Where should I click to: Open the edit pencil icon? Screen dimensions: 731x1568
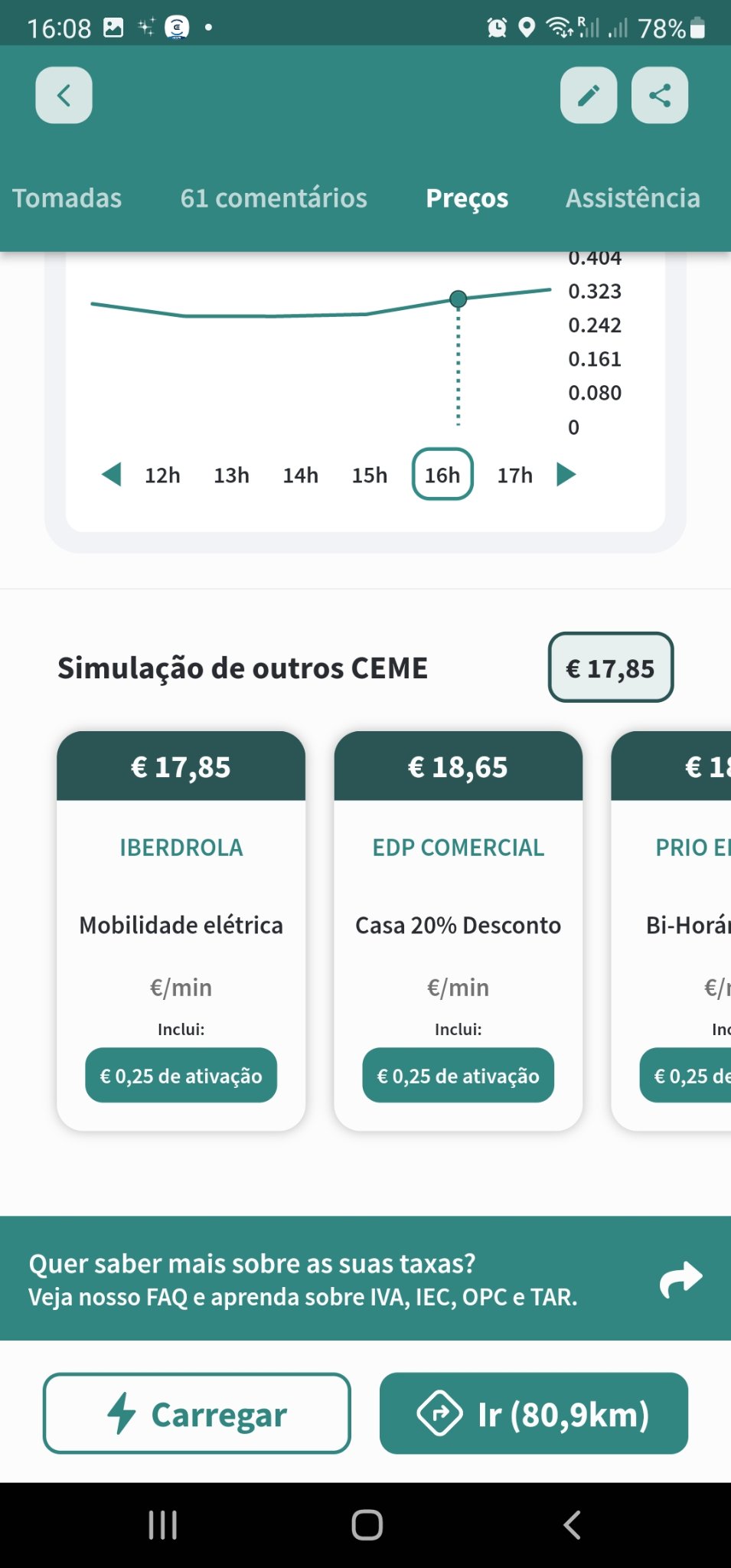pos(588,96)
